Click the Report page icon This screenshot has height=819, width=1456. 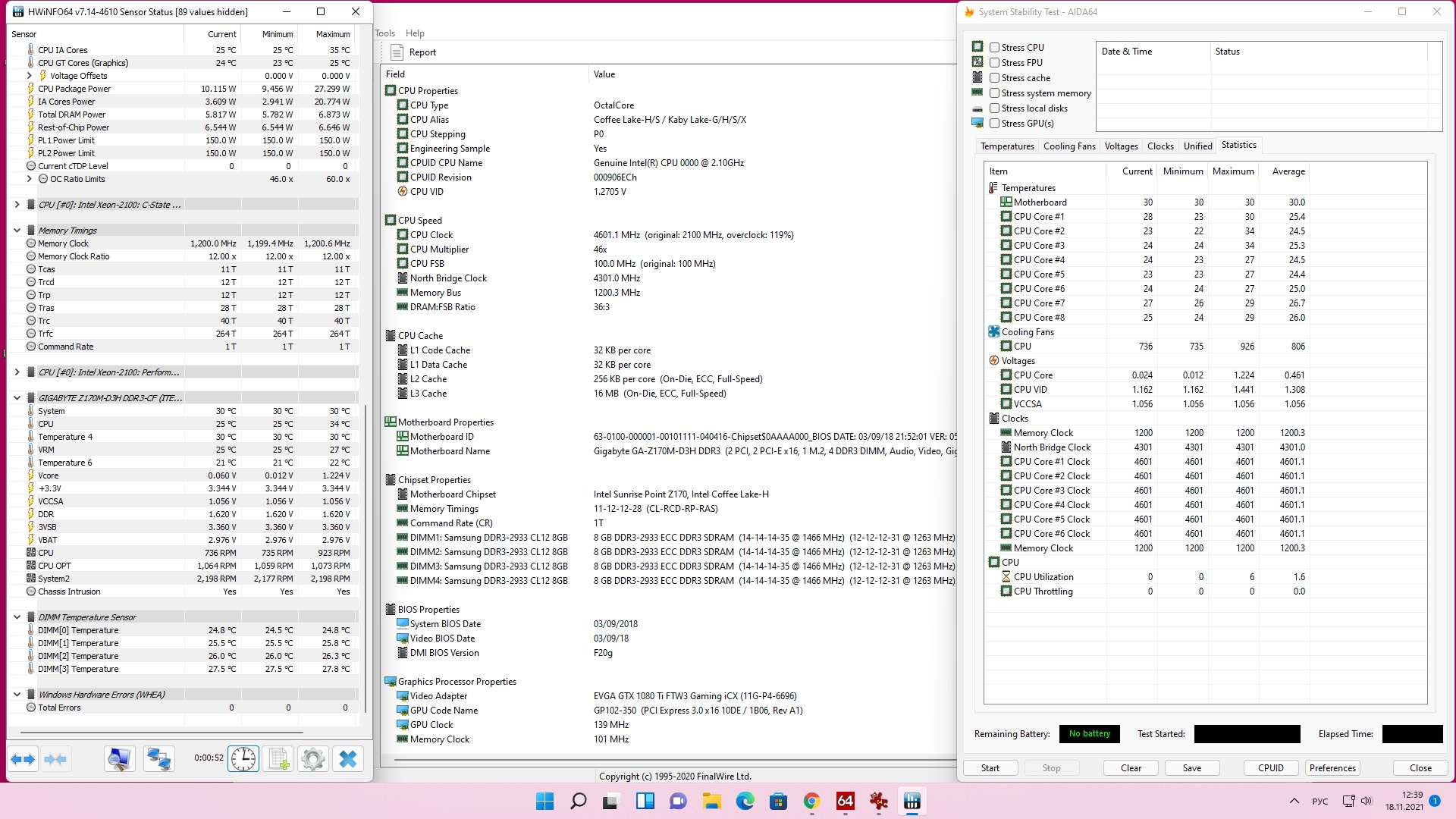click(397, 52)
